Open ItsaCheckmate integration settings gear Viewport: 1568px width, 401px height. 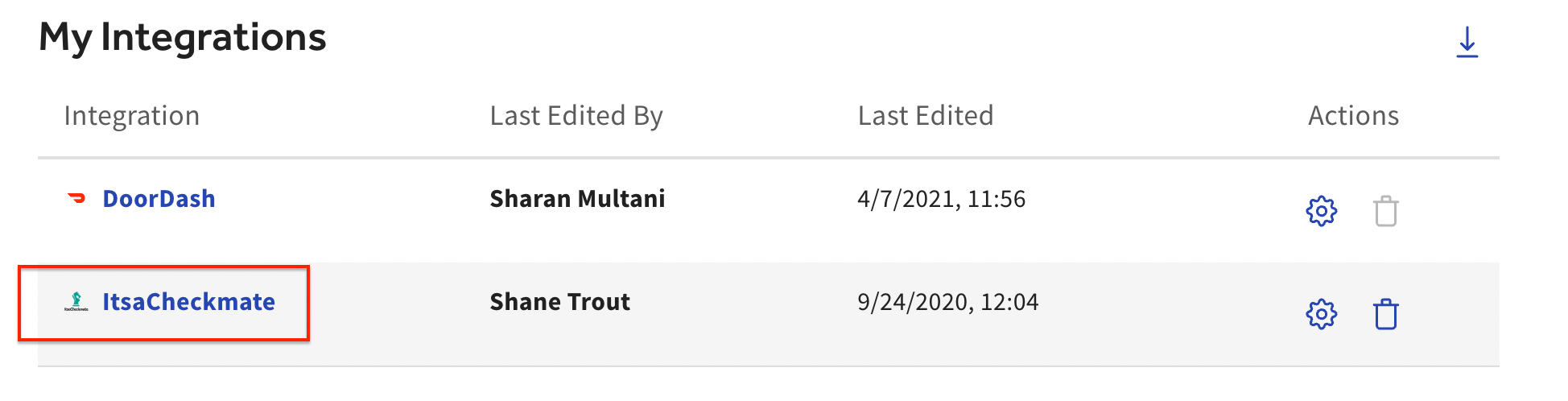[x=1321, y=314]
